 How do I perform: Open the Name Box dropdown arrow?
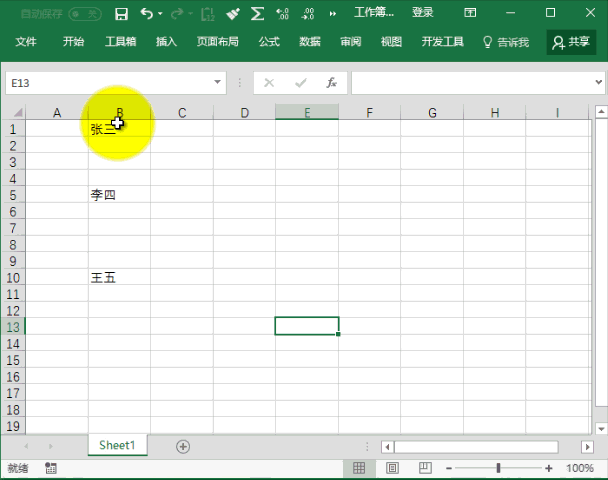[218, 83]
